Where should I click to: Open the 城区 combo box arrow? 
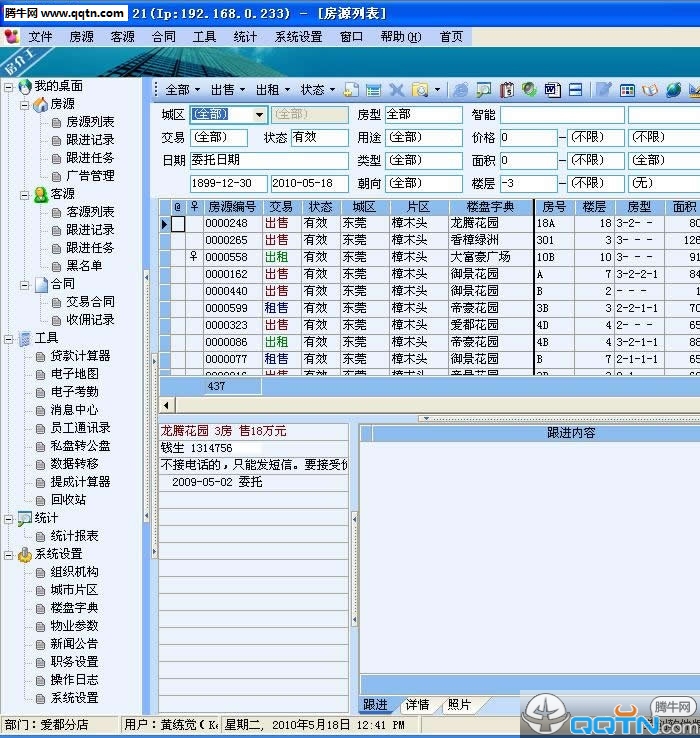click(x=259, y=114)
